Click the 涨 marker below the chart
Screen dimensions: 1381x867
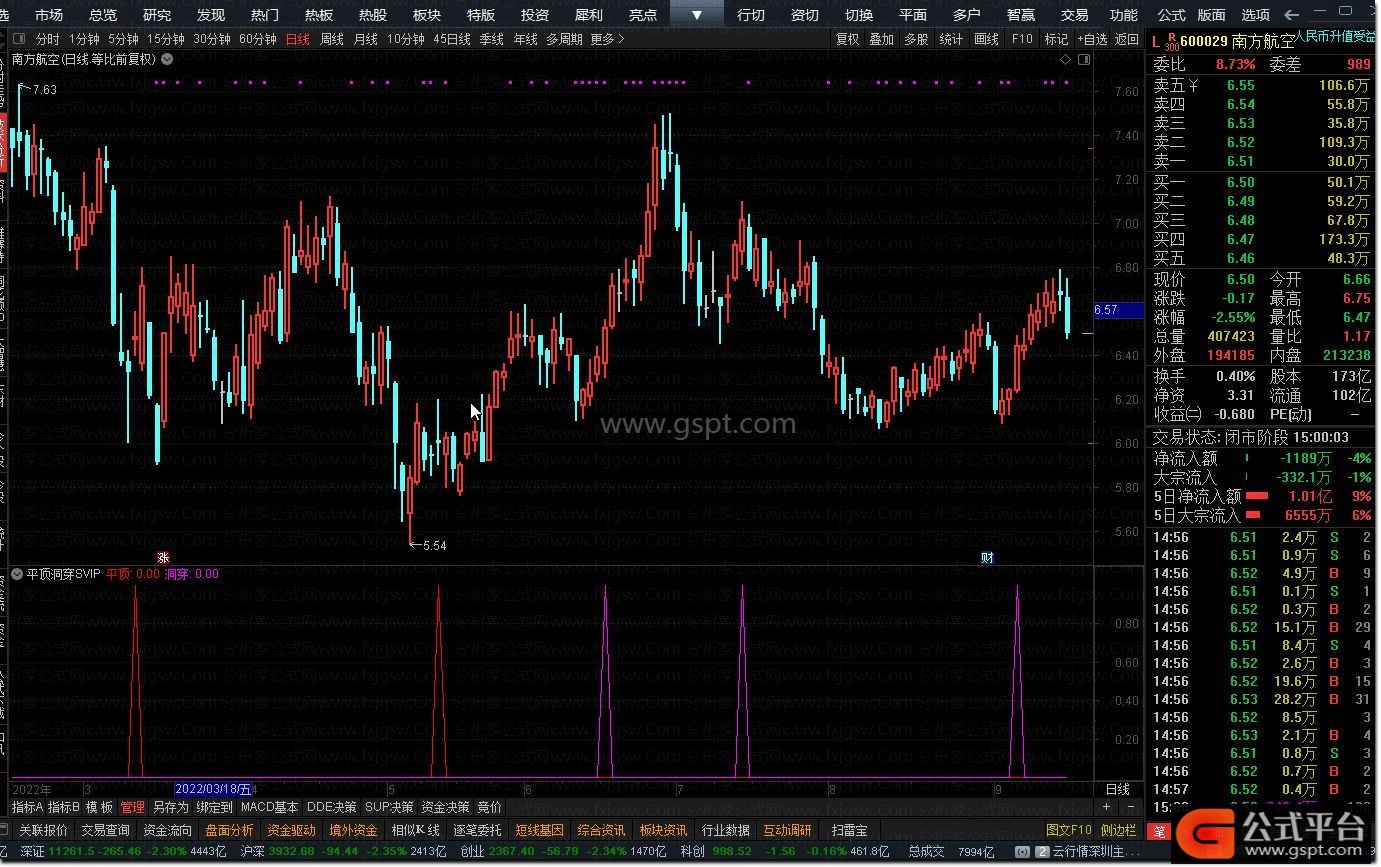coord(163,557)
